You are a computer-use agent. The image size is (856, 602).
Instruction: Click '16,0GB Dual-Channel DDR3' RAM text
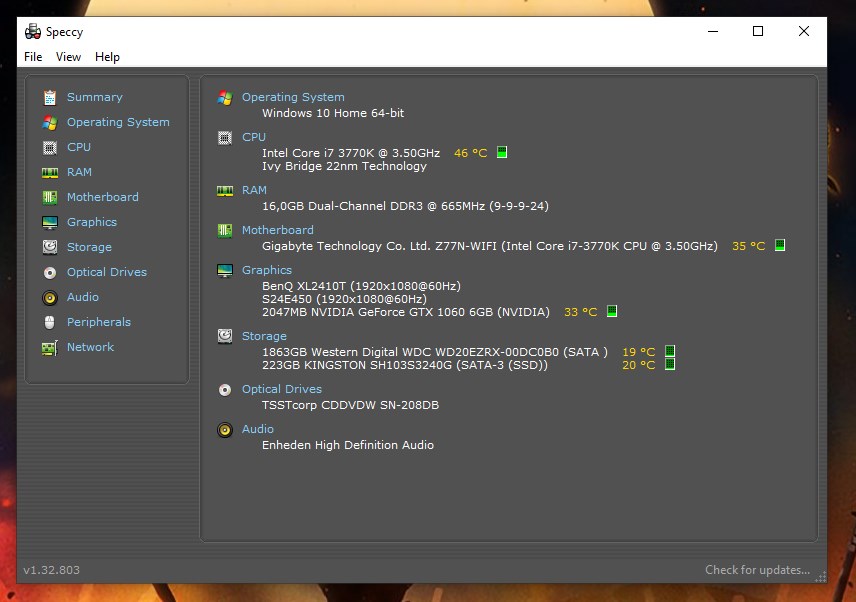pyautogui.click(x=342, y=206)
